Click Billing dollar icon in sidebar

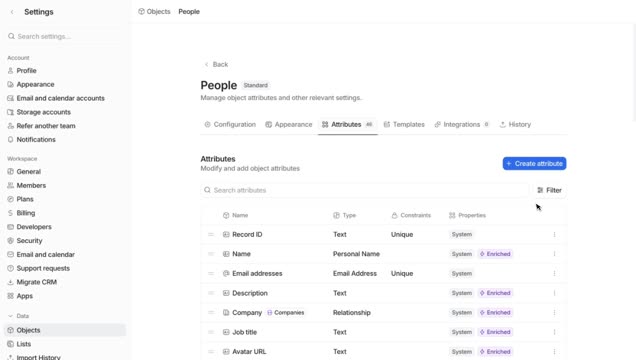pos(11,213)
